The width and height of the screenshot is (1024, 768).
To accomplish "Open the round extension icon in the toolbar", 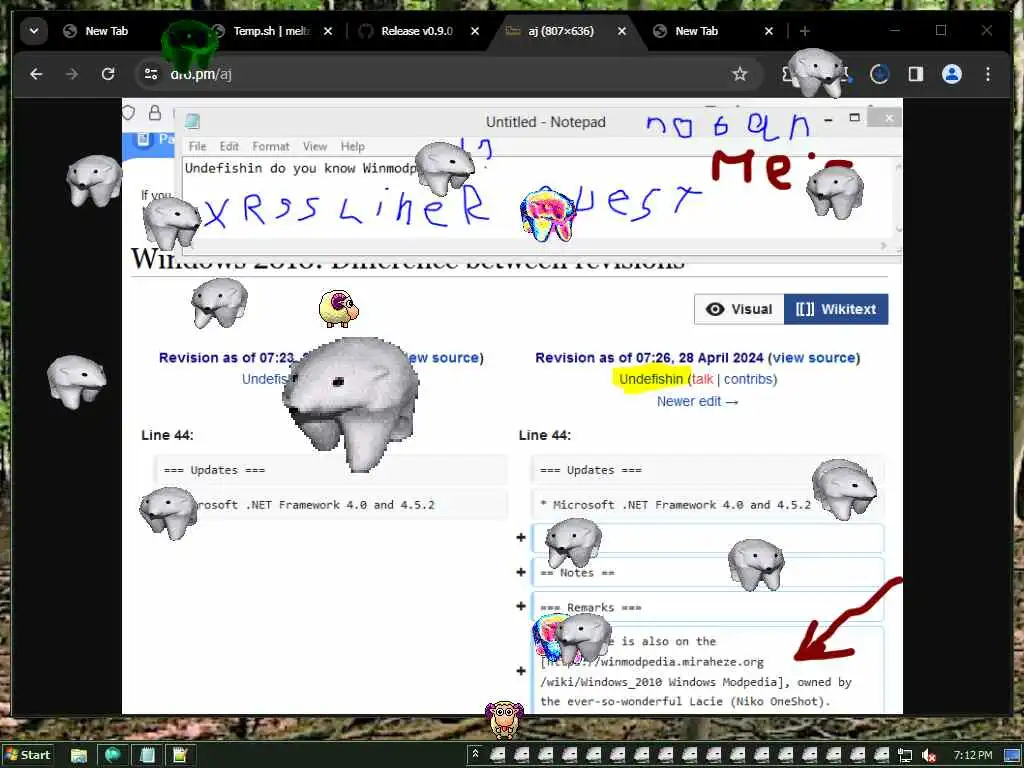I will click(880, 74).
